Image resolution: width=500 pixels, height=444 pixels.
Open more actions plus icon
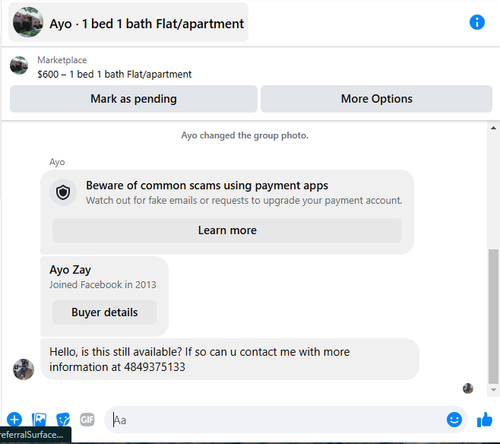click(14, 419)
